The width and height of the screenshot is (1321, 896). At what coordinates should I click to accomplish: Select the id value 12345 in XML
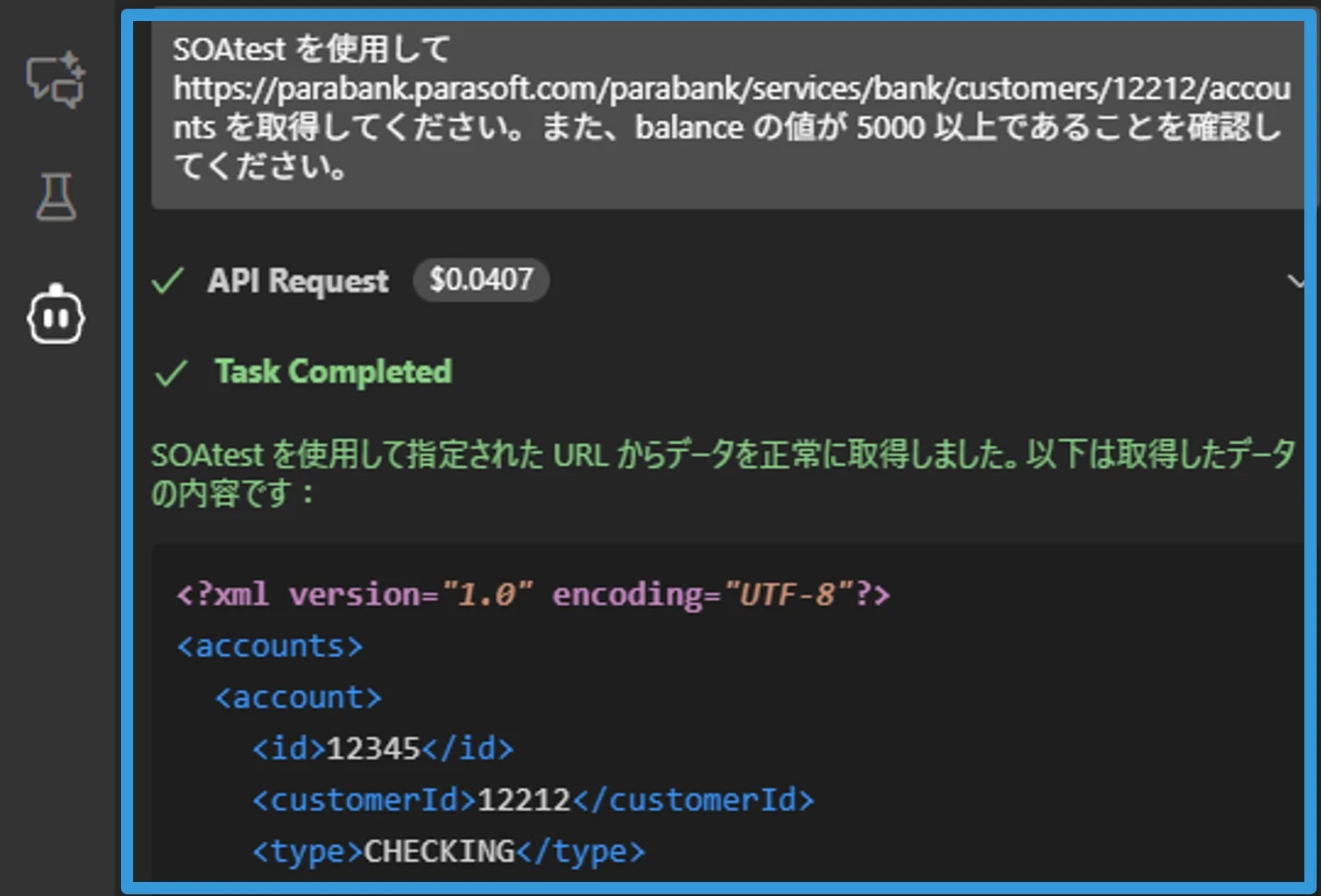pos(374,748)
